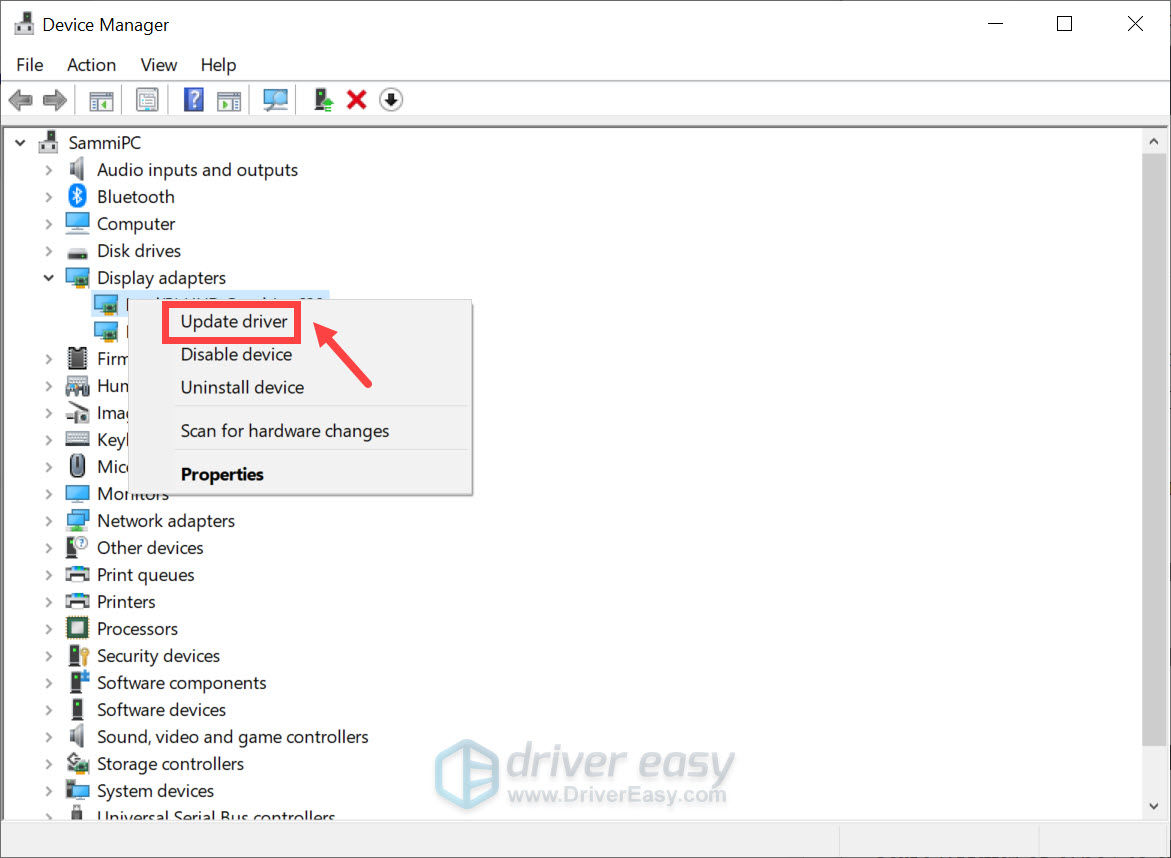
Task: Select the Software components label
Action: click(x=181, y=683)
